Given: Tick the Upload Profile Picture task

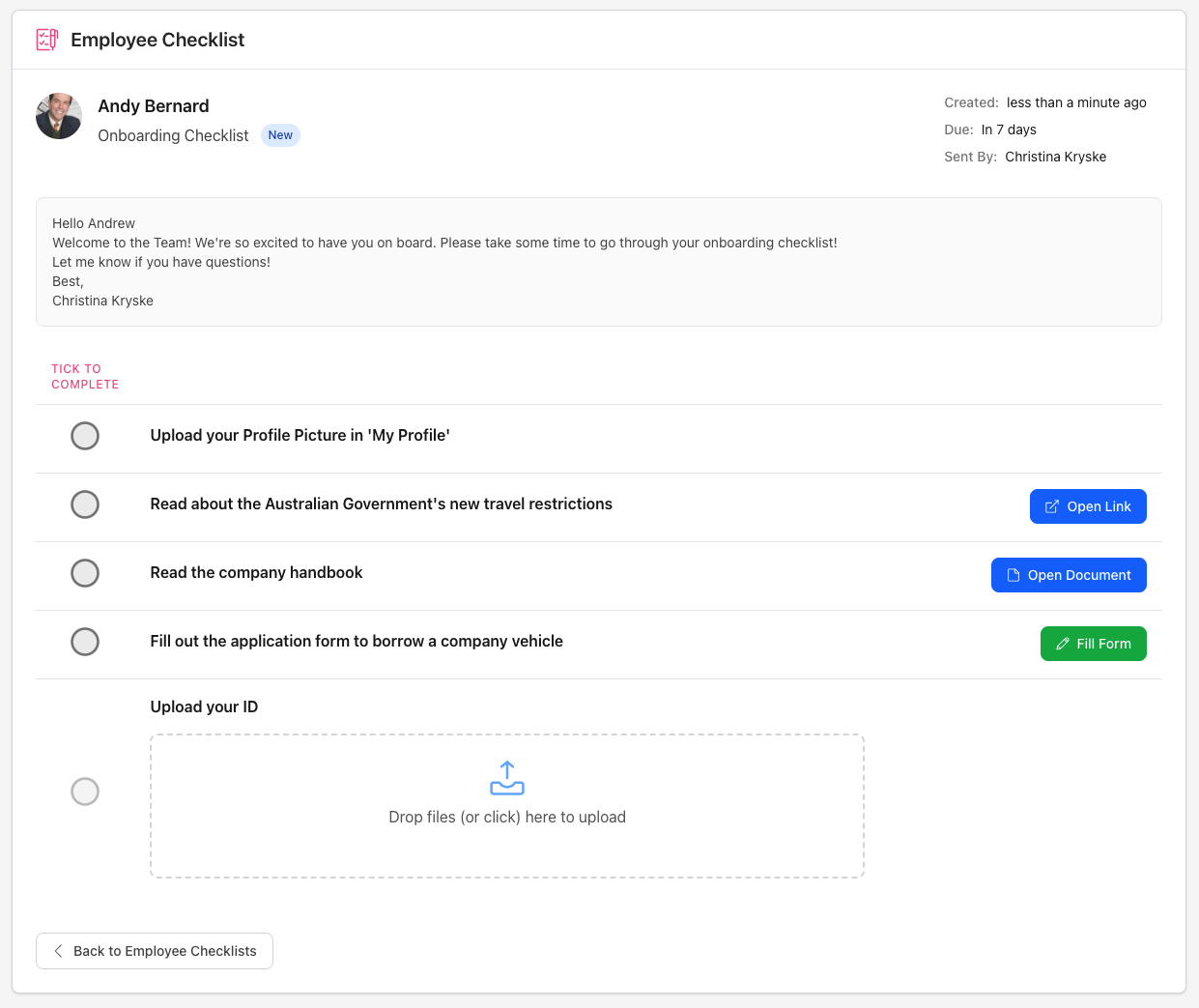Looking at the screenshot, I should coord(85,436).
